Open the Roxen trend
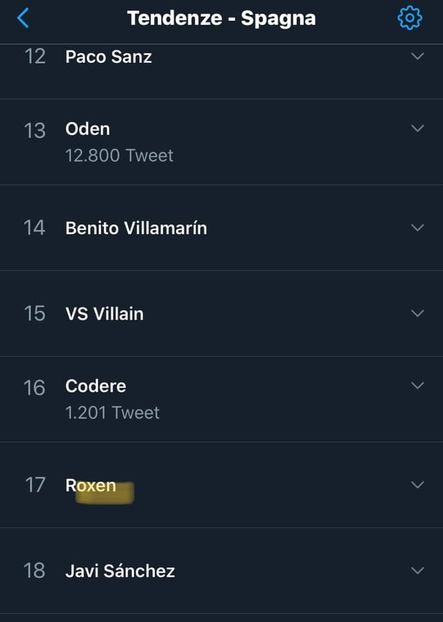 (91, 486)
